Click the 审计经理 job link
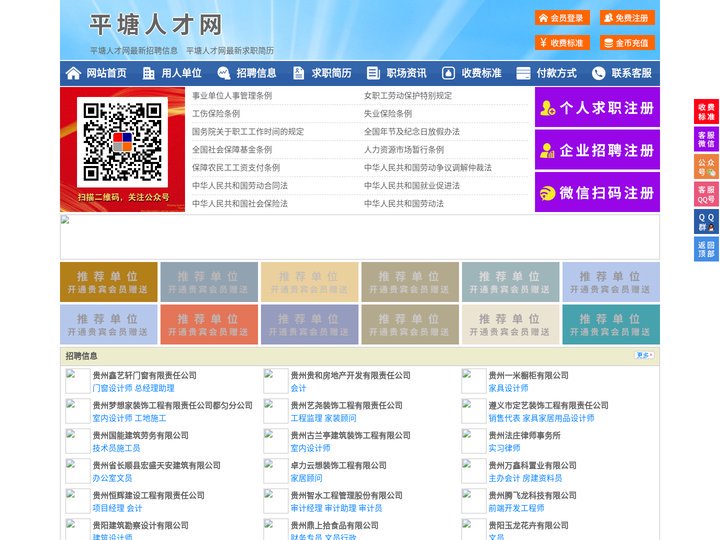Image resolution: width=720 pixels, height=540 pixels. point(306,508)
